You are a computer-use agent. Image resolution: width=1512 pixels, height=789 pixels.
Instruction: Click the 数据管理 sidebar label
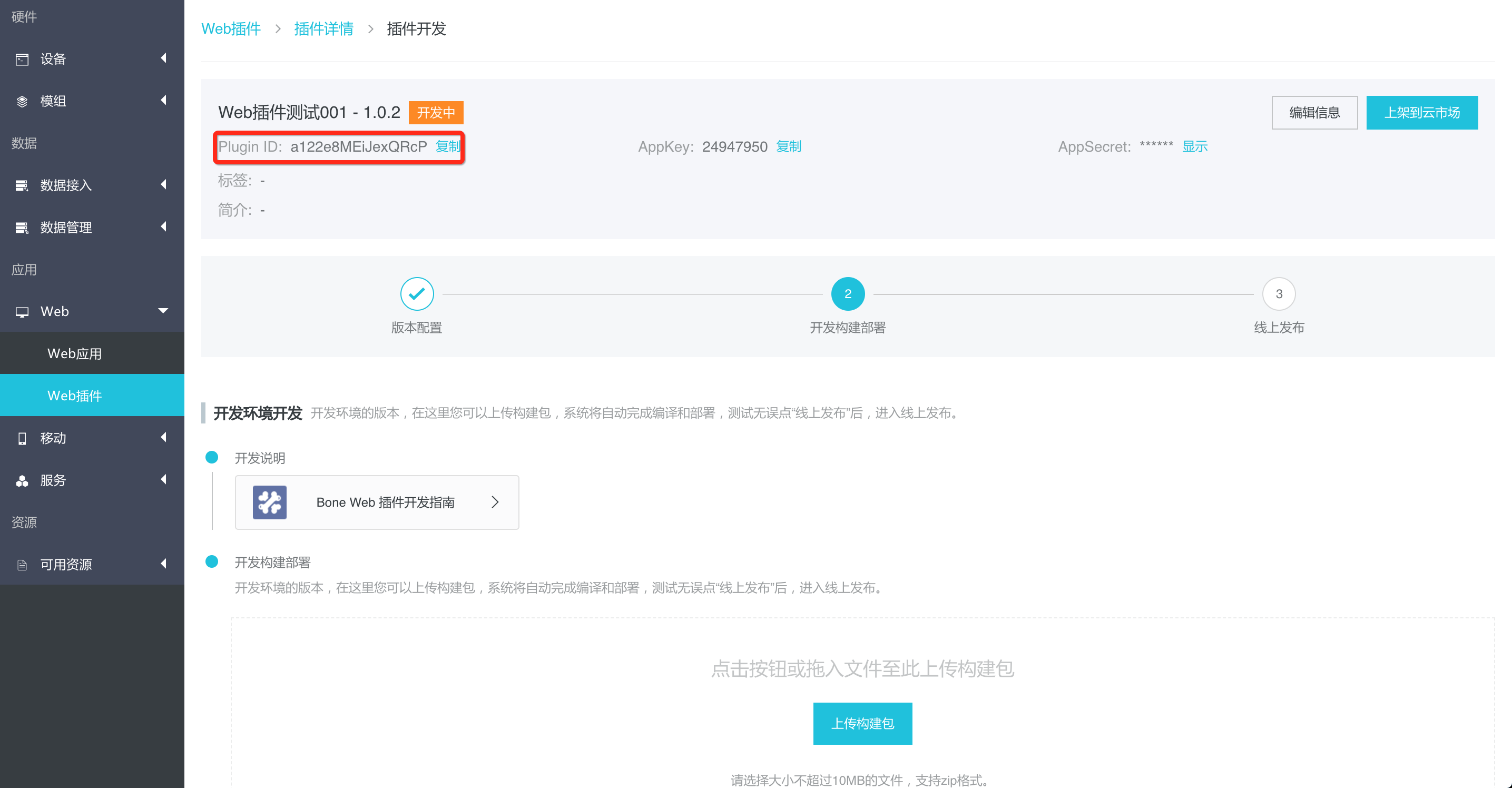pyautogui.click(x=66, y=228)
